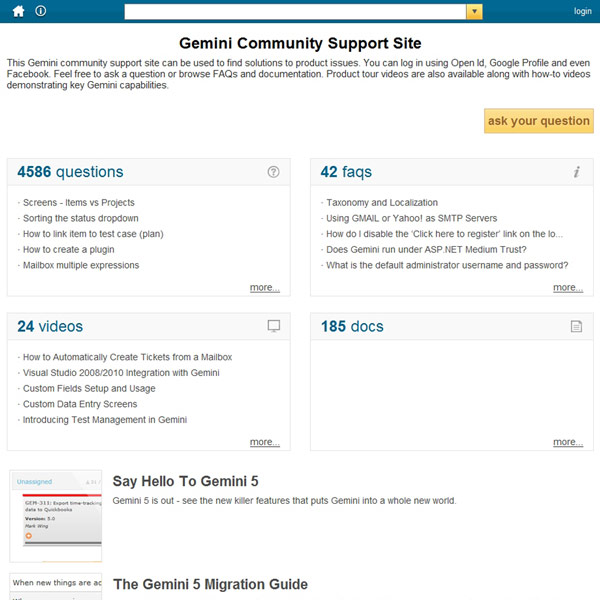Open the 'Say Hello To Gemini 5' article title
This screenshot has height=600, width=600.
tap(186, 481)
